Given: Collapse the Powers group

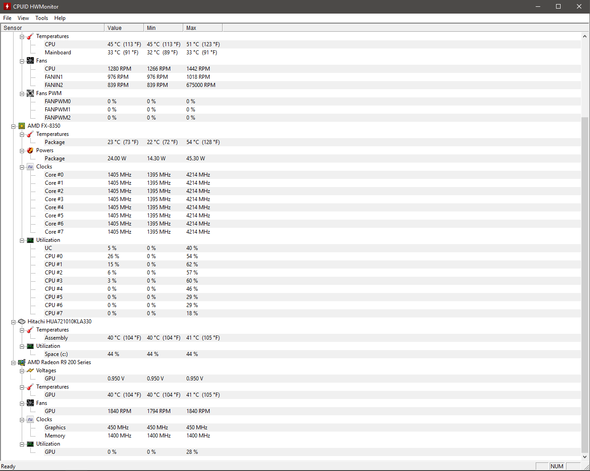Looking at the screenshot, I should pyautogui.click(x=22, y=150).
